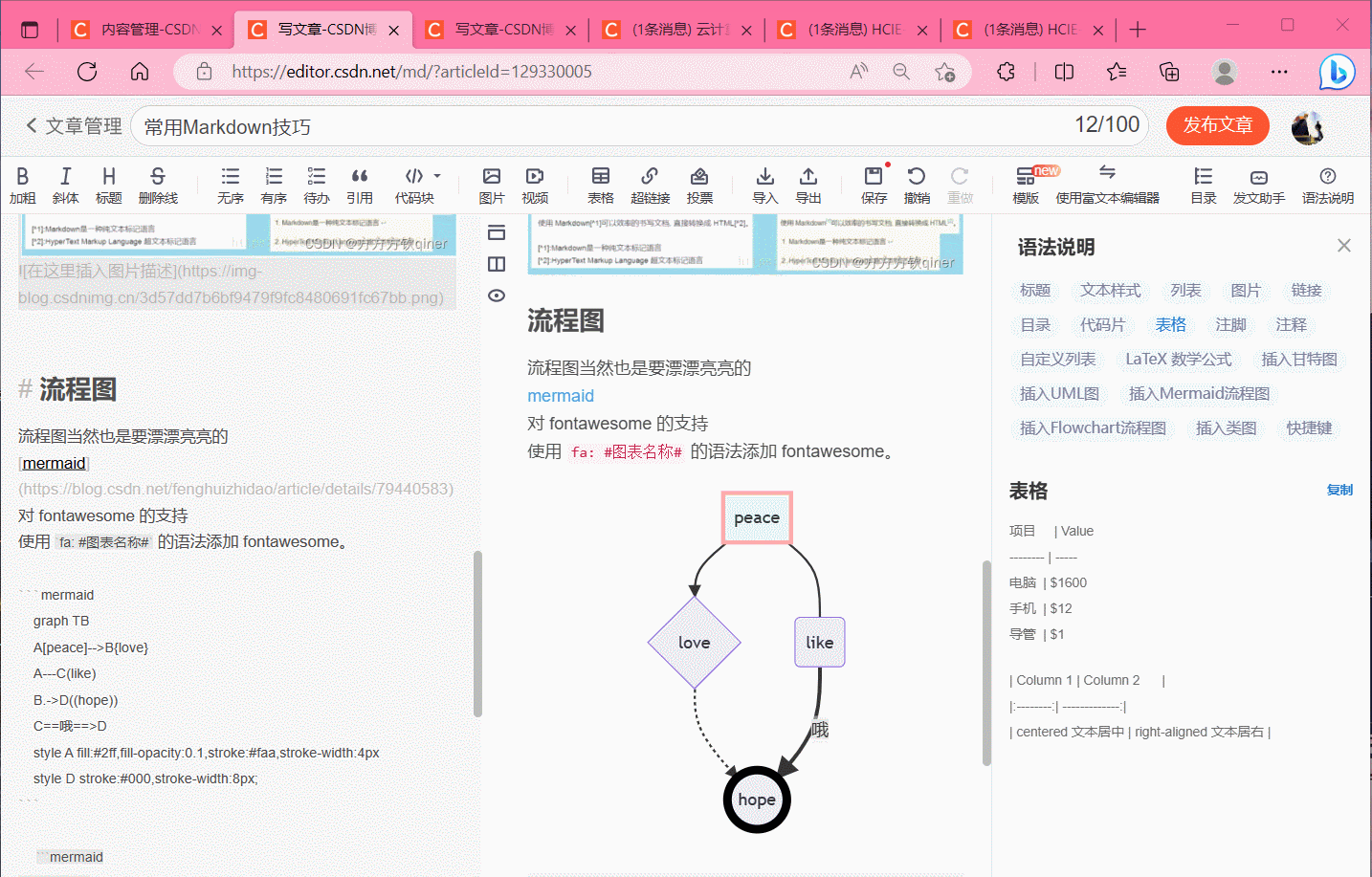The width and height of the screenshot is (1372, 877).
Task: Insert code block 代码块
Action: click(x=414, y=186)
